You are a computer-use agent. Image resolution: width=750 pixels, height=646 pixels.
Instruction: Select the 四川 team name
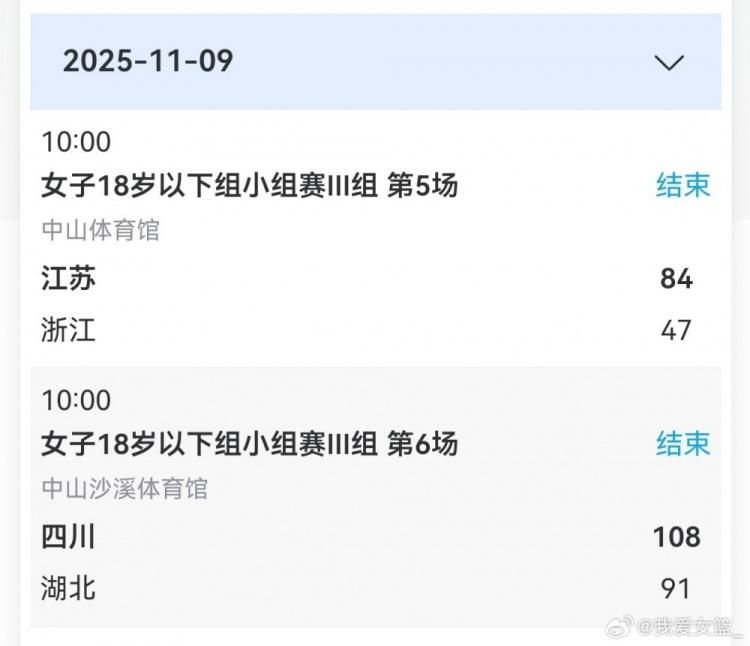pos(69,537)
